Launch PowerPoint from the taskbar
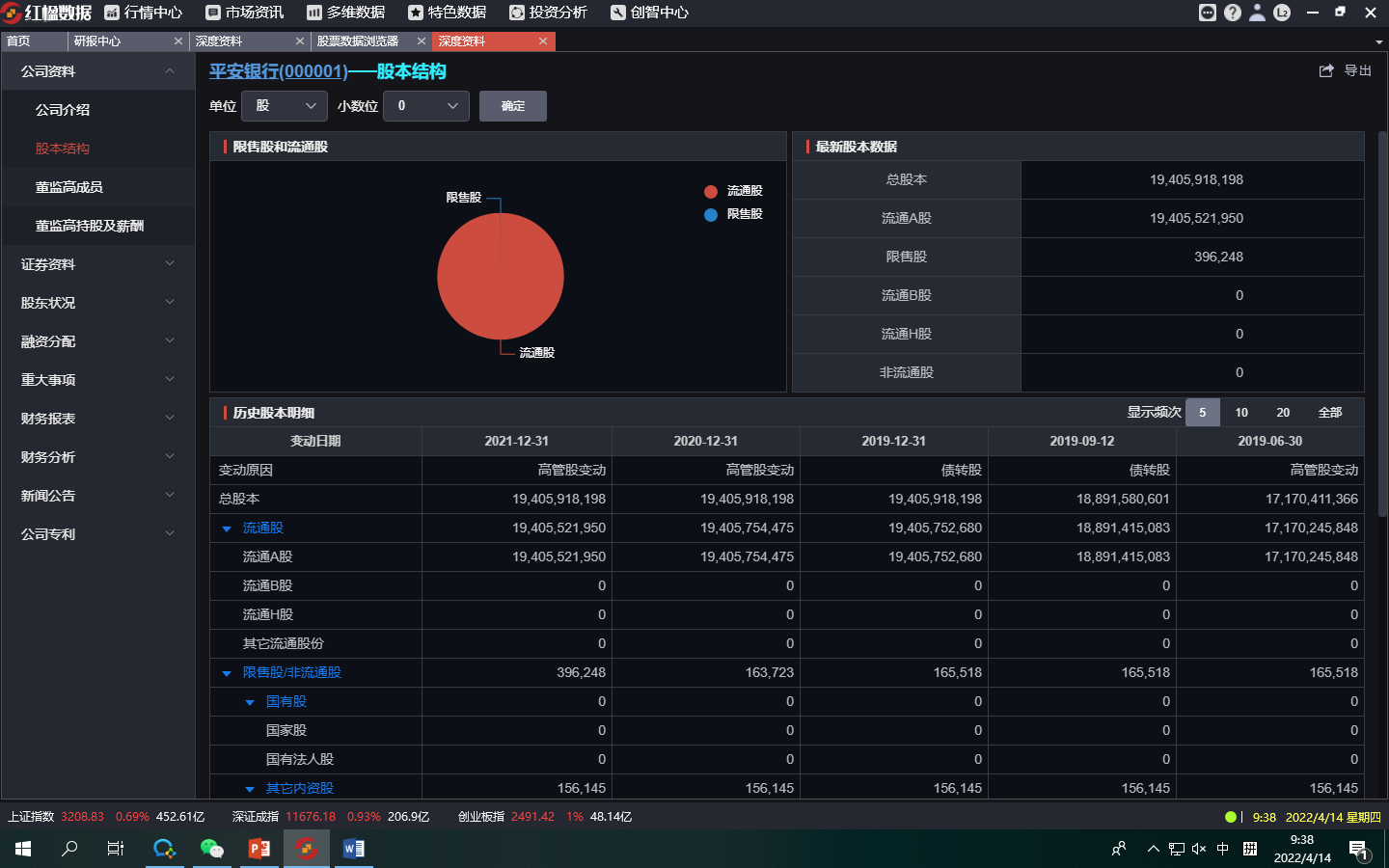The width and height of the screenshot is (1389, 868). pyautogui.click(x=259, y=849)
